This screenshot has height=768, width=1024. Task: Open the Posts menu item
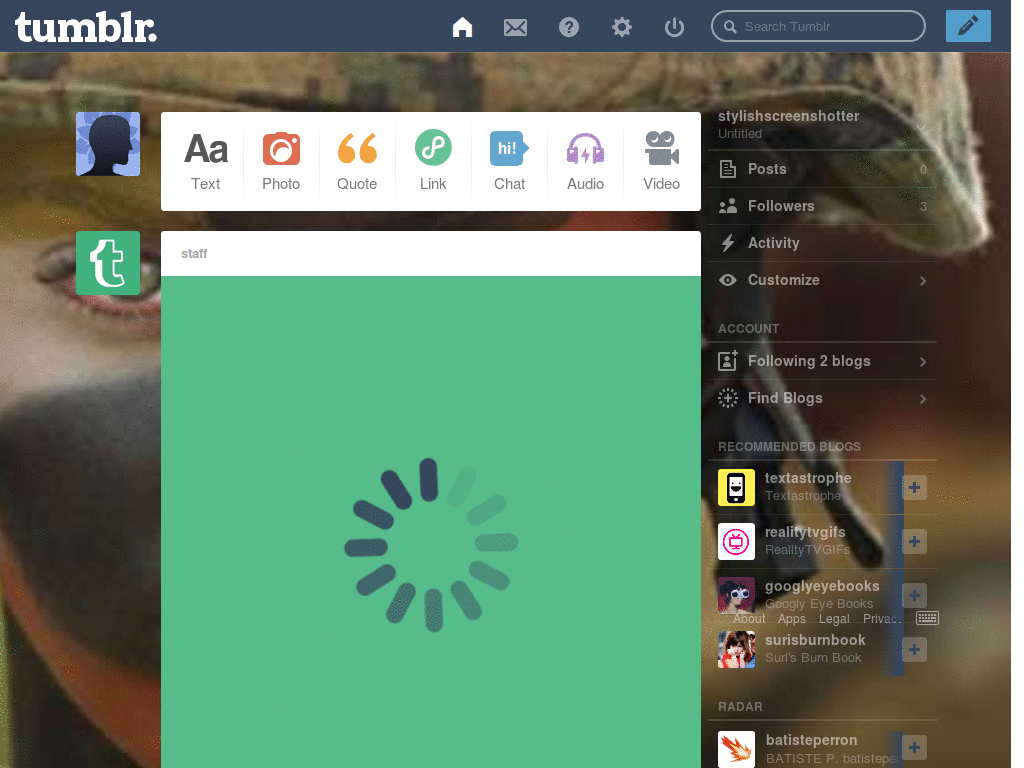coord(822,169)
